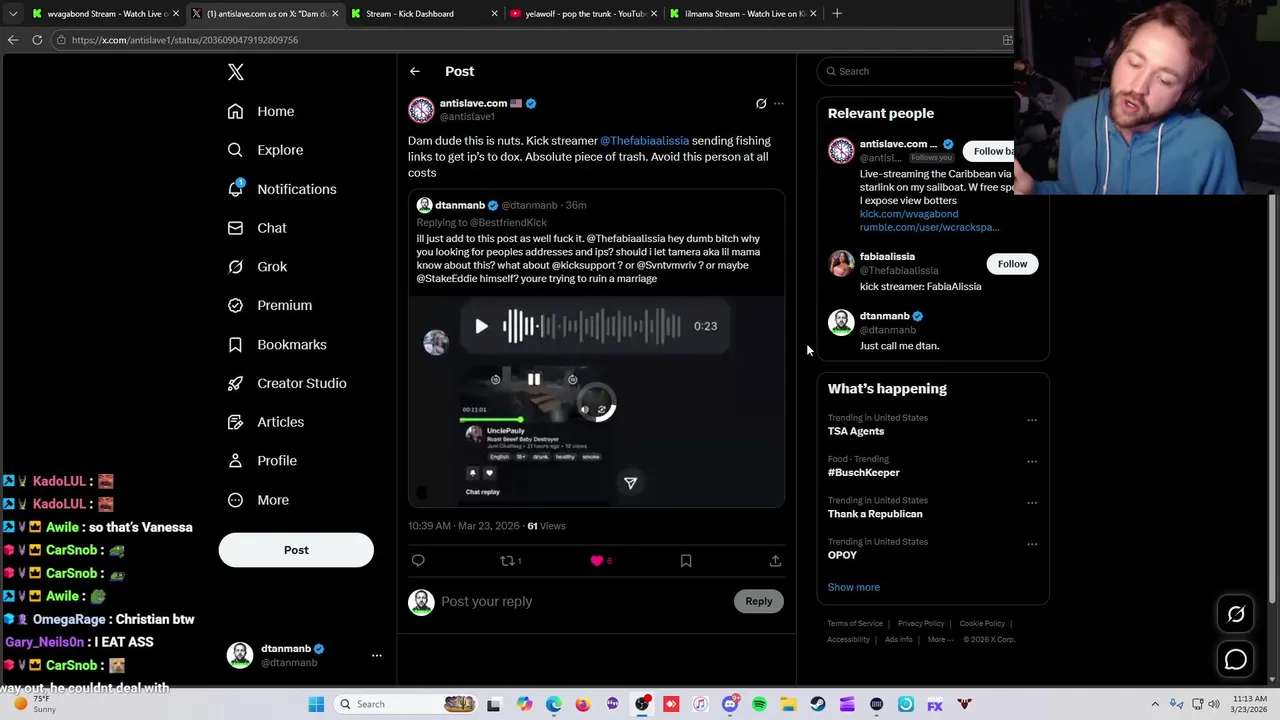Open Grok in the sidebar
The height and width of the screenshot is (720, 1280).
tap(257, 267)
